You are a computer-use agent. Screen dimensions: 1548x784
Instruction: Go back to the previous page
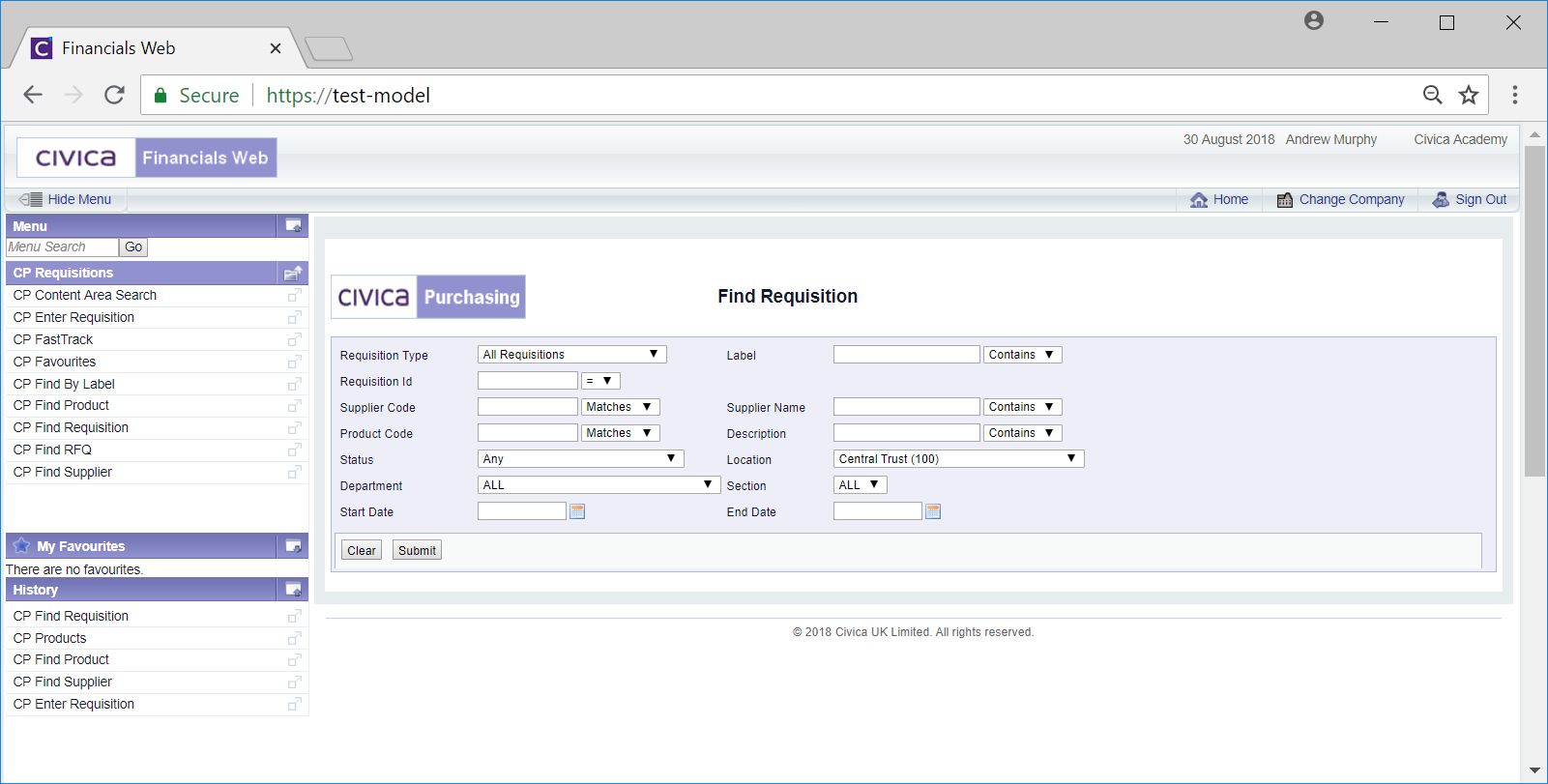[x=33, y=95]
